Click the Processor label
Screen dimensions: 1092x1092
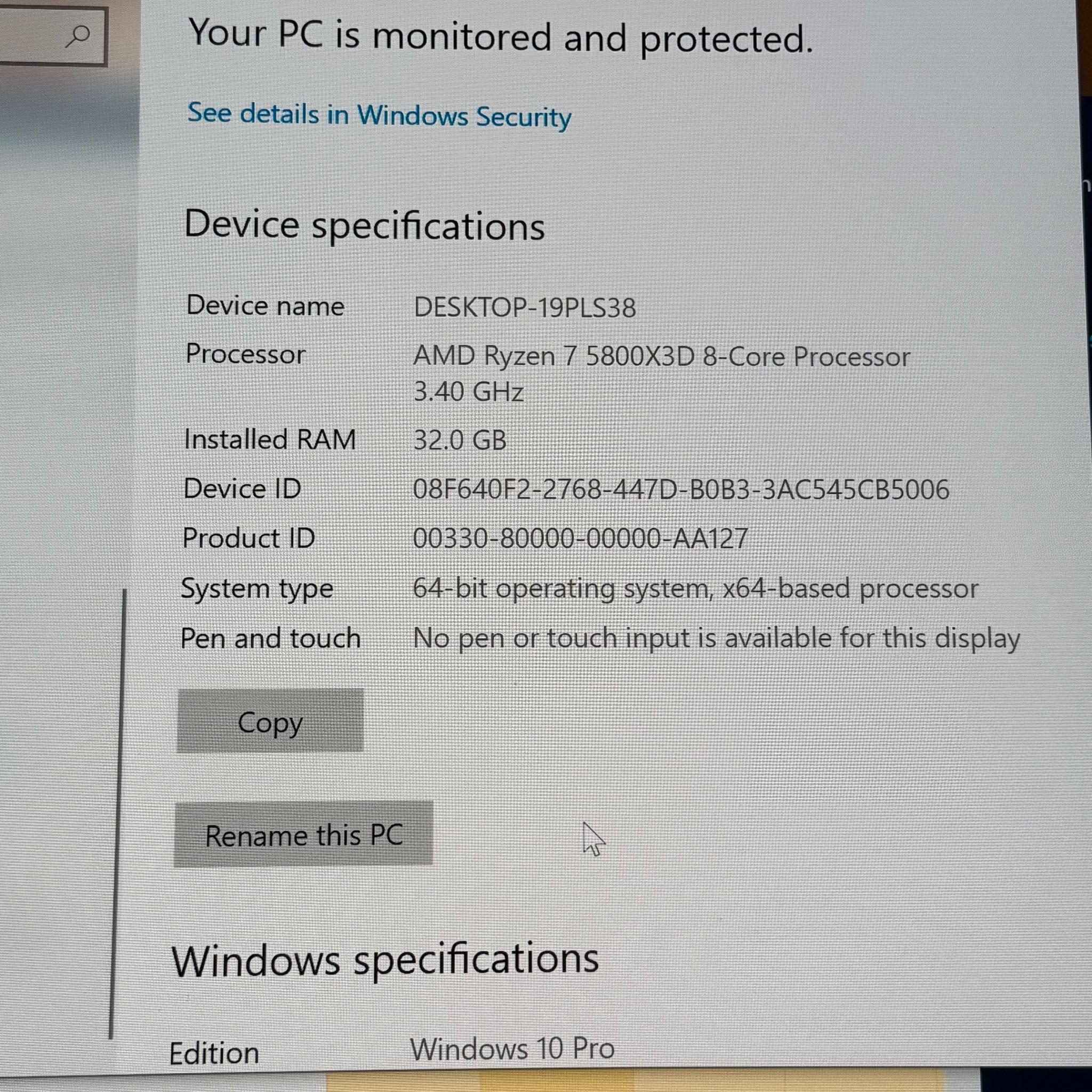click(x=245, y=355)
